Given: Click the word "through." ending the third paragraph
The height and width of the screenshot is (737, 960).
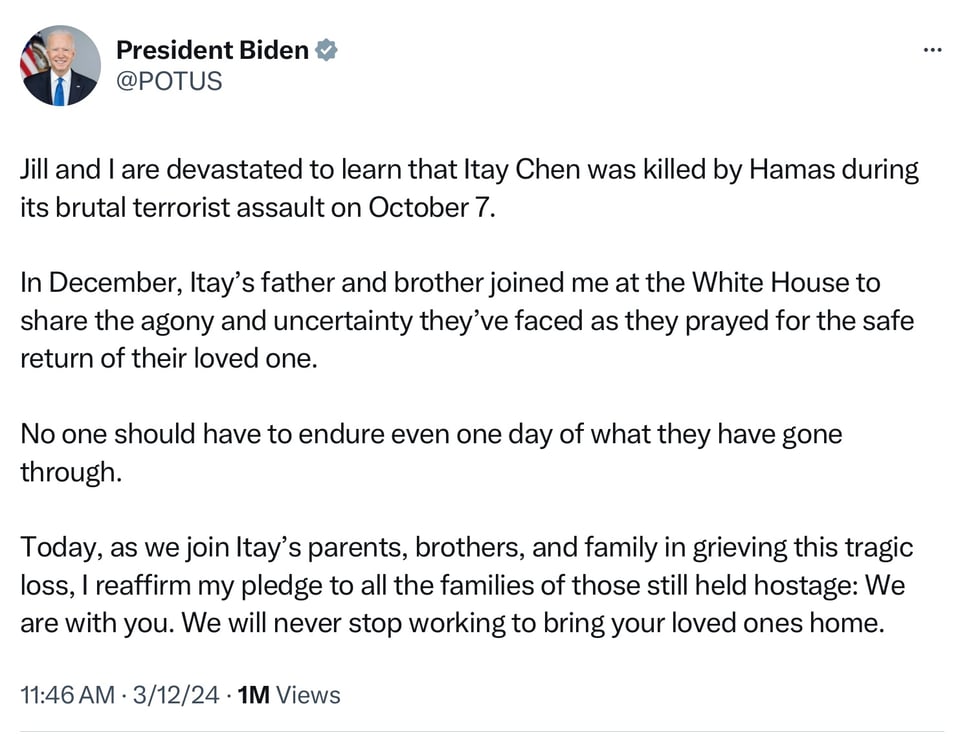Looking at the screenshot, I should [x=70, y=472].
